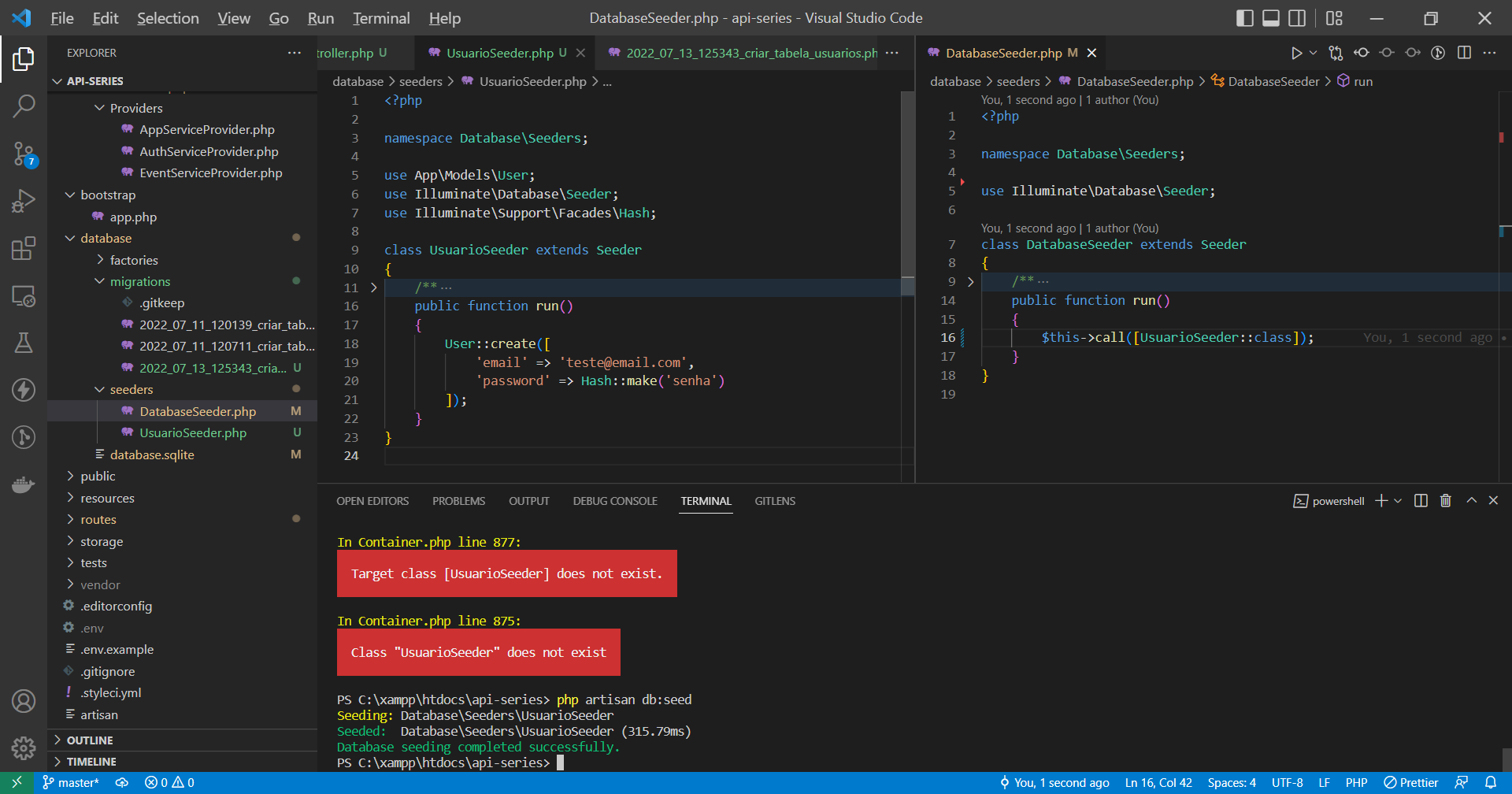The height and width of the screenshot is (794, 1512).
Task: Split the terminal panel
Action: (x=1421, y=501)
